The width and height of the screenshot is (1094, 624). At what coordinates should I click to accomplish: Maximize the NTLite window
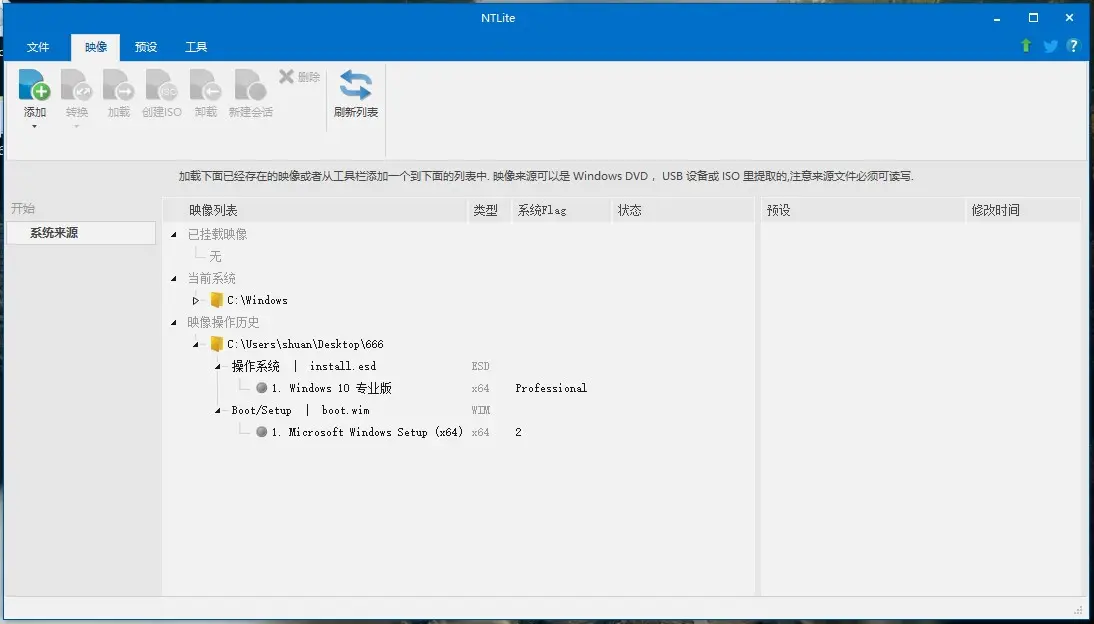click(x=1033, y=18)
